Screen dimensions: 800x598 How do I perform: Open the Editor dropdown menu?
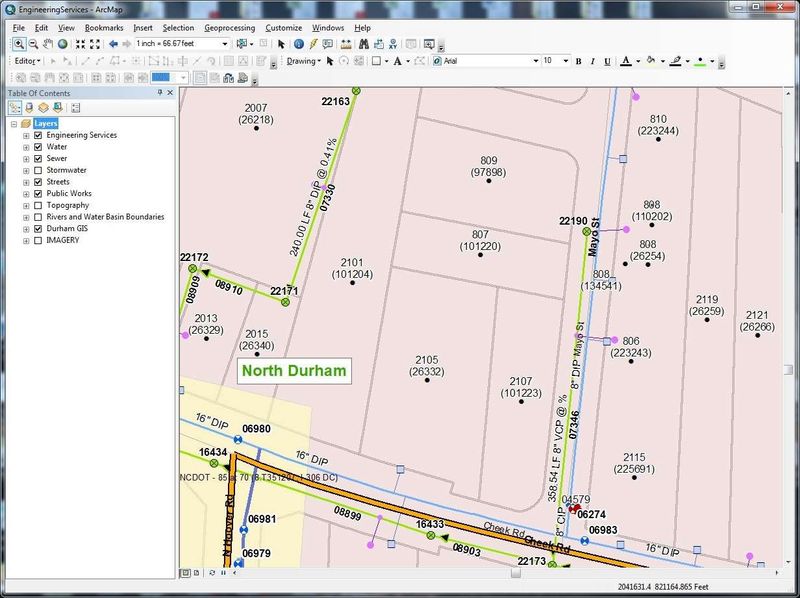click(x=27, y=61)
